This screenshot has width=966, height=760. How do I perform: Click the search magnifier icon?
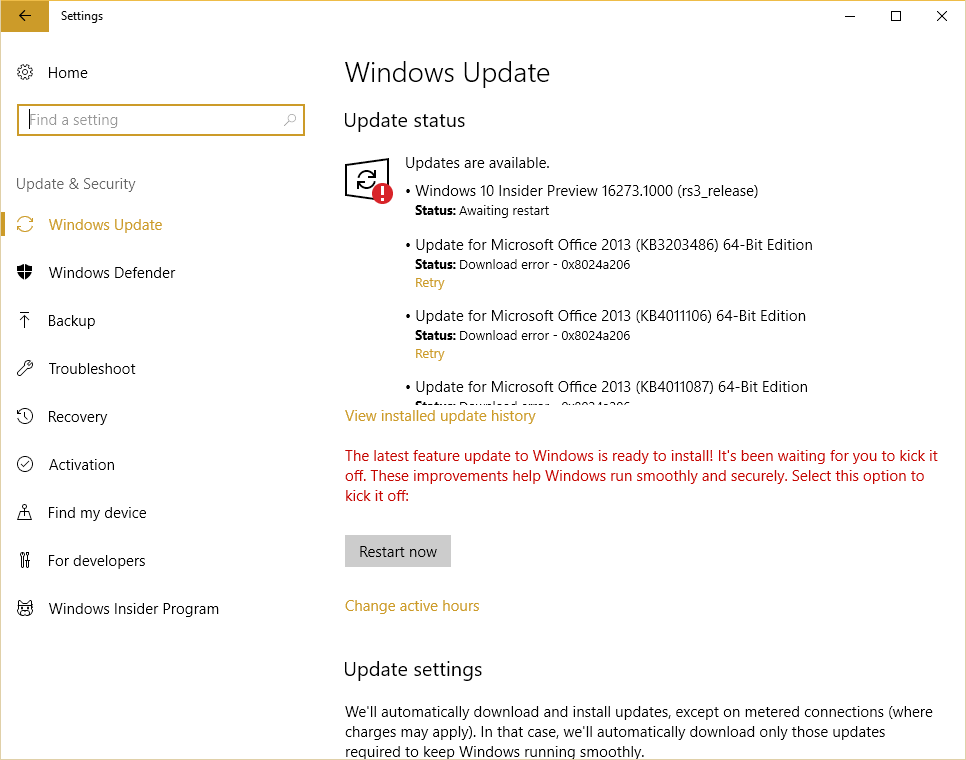pos(290,120)
